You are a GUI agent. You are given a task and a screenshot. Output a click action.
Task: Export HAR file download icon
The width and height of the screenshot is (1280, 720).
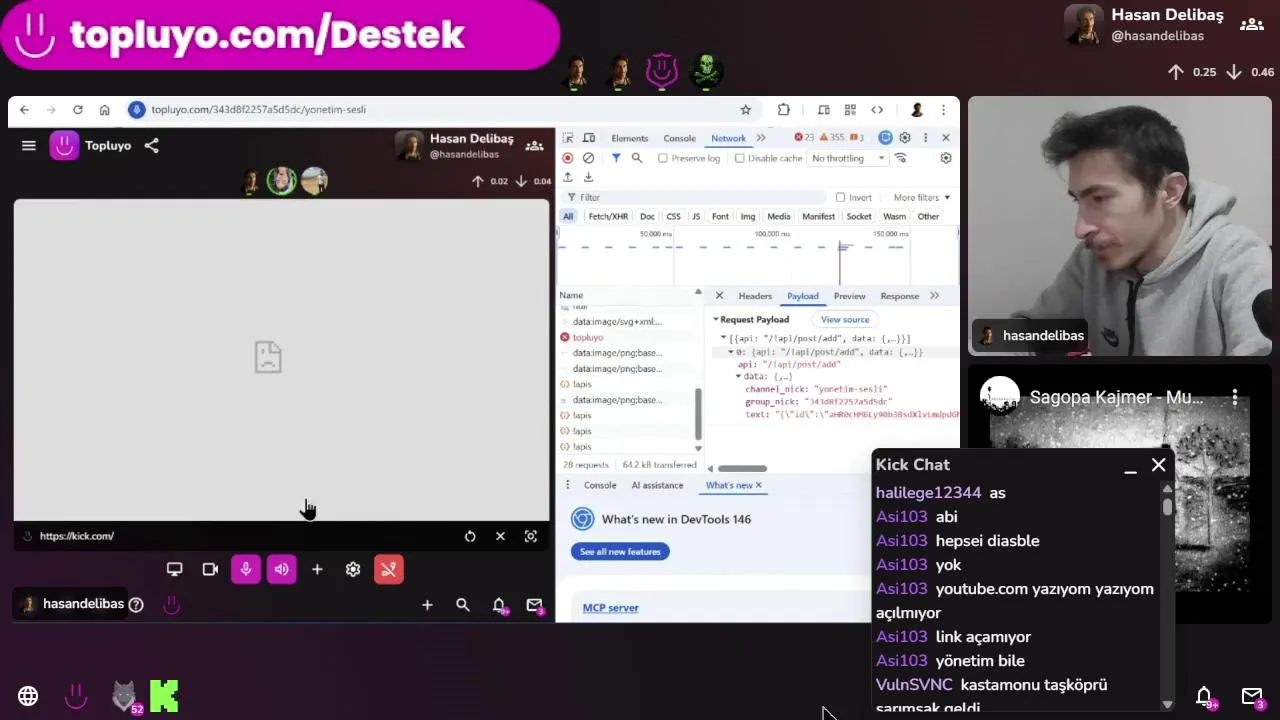coord(588,177)
